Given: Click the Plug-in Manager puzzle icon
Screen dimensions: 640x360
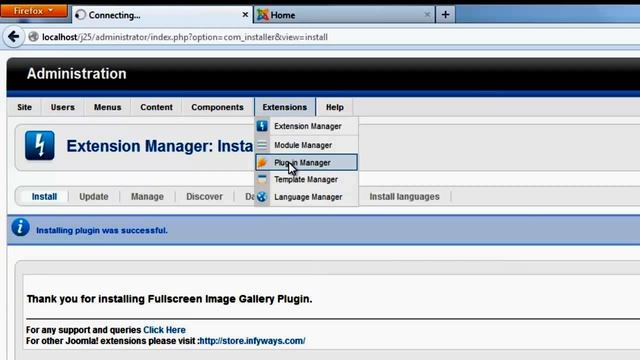Looking at the screenshot, I should (262, 162).
